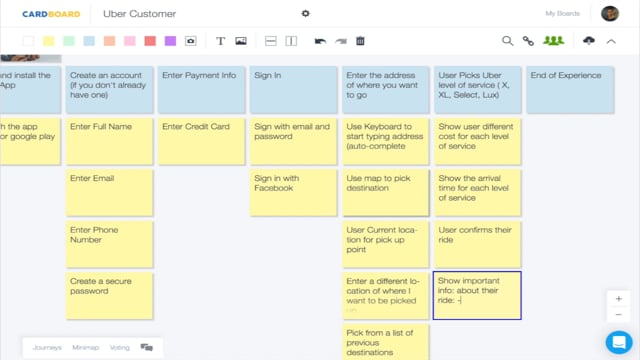The image size is (640, 360).
Task: Open the search magnifier icon
Action: coord(507,41)
